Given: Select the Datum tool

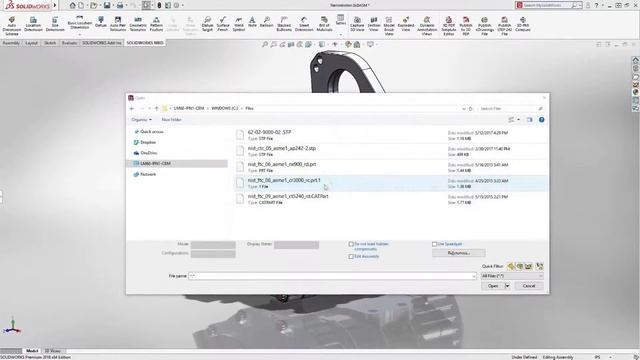Looking at the screenshot, I should pos(101,22).
